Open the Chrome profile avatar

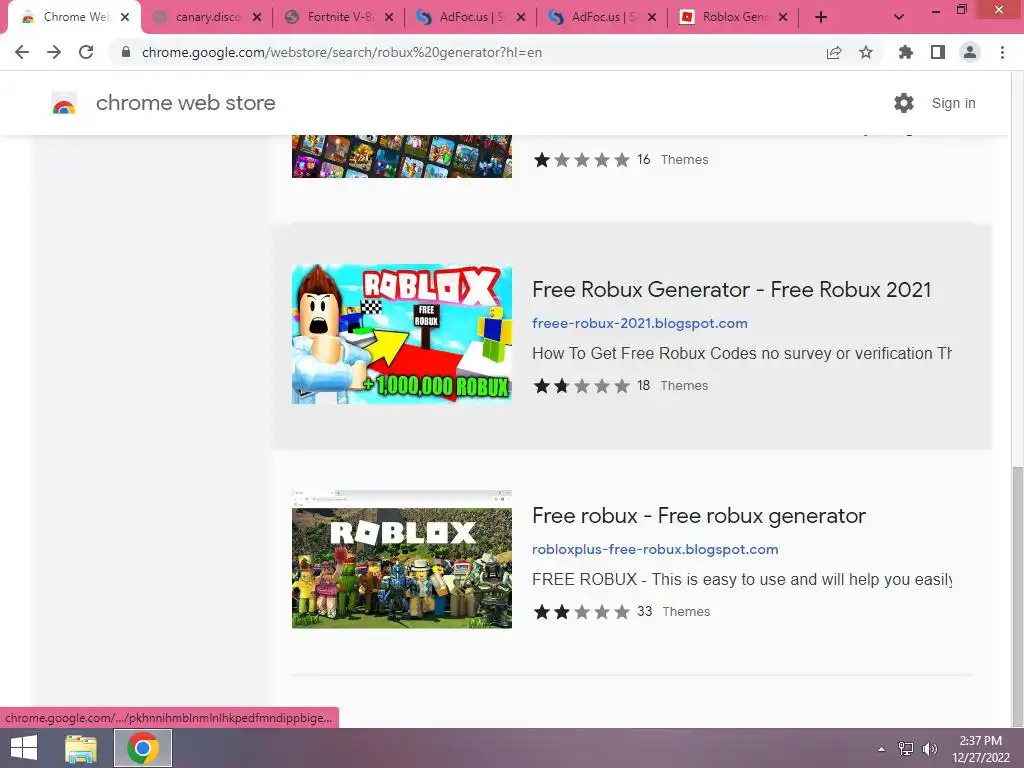tap(970, 52)
